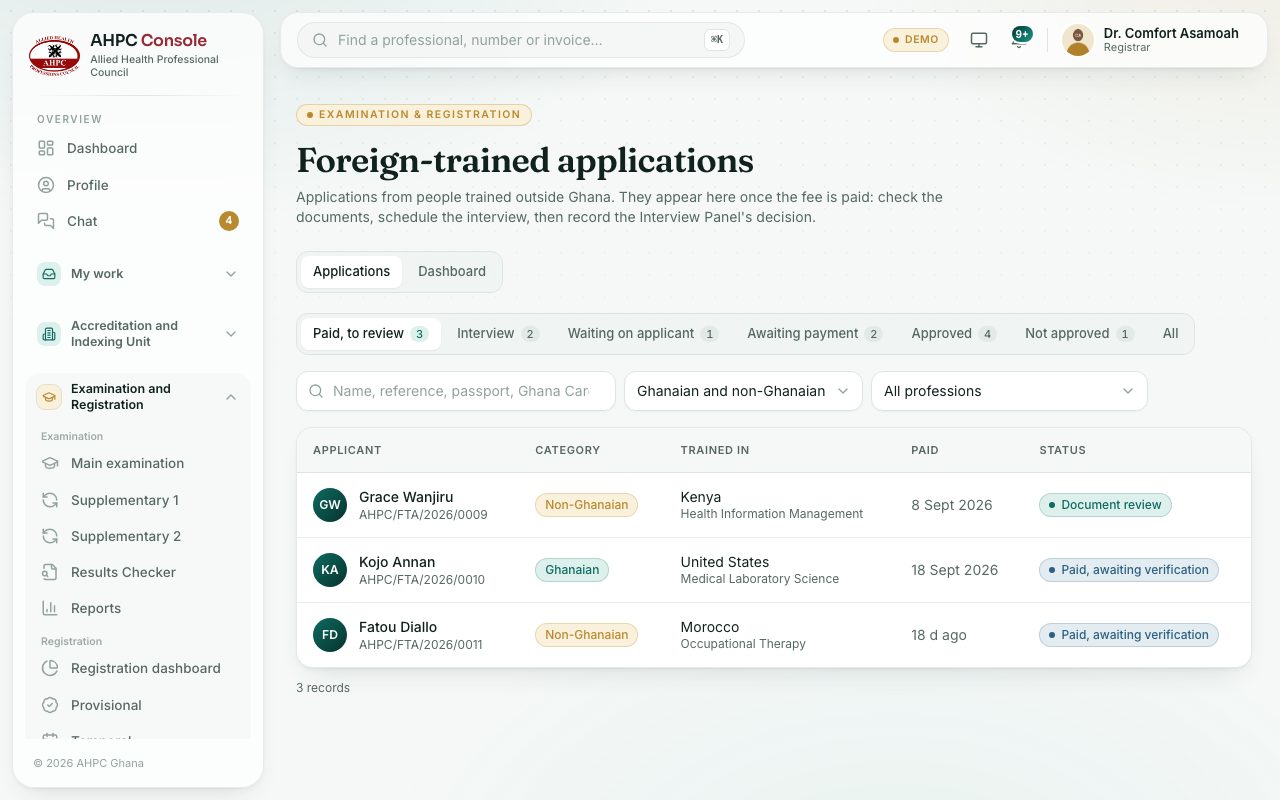
Task: Click the DEMO badge in the top bar
Action: (x=915, y=40)
